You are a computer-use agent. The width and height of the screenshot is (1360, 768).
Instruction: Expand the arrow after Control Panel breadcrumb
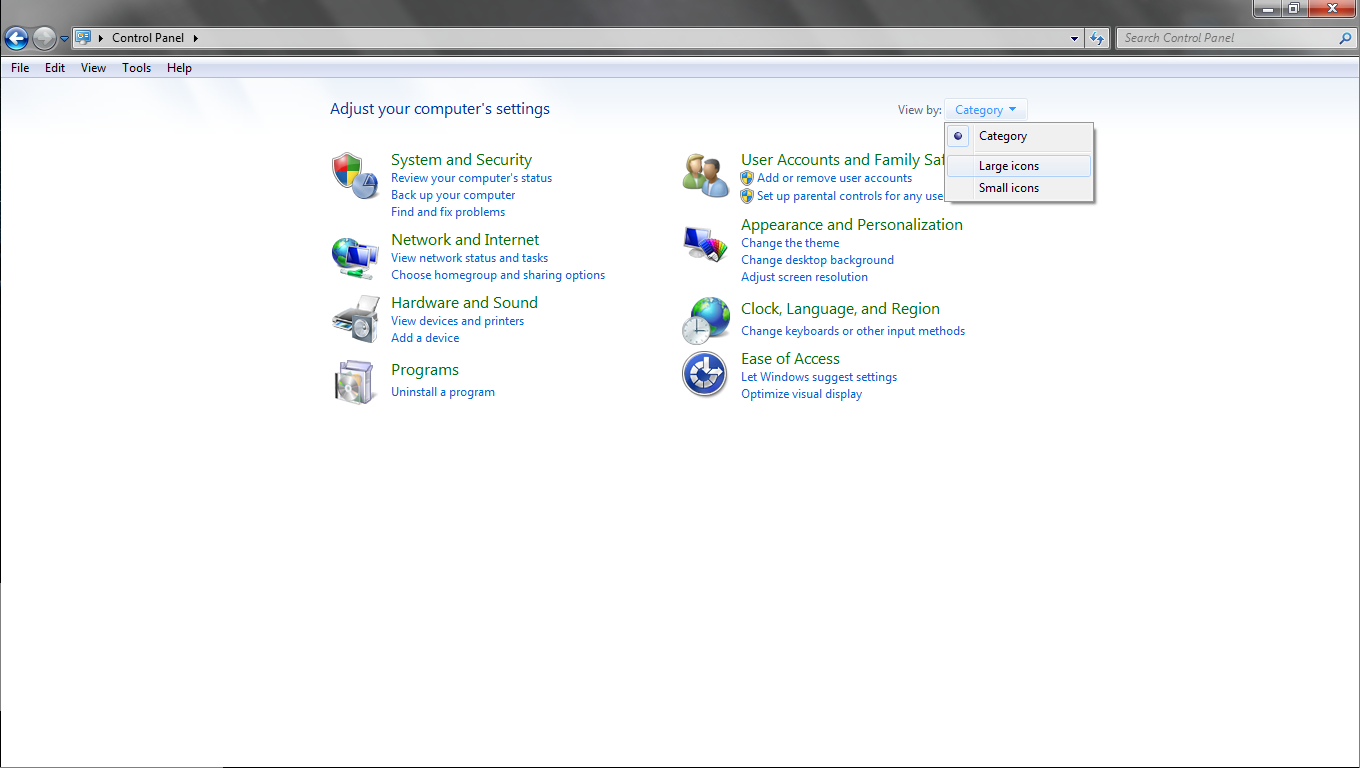tap(196, 38)
